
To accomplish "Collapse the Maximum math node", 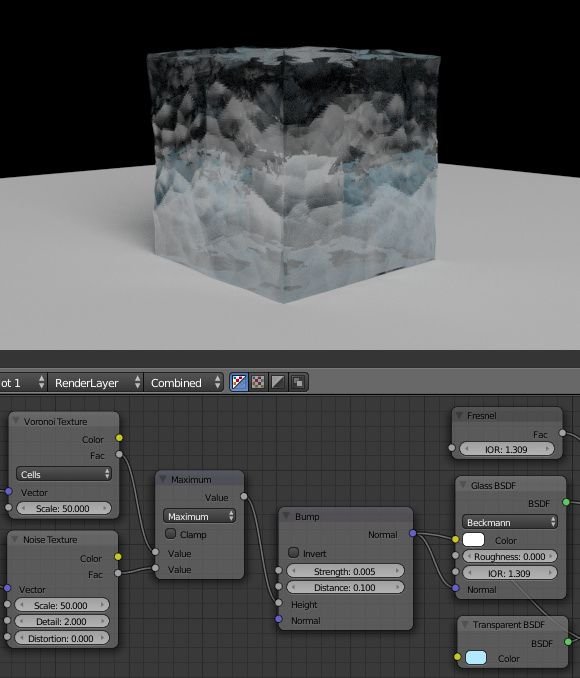I will click(163, 479).
